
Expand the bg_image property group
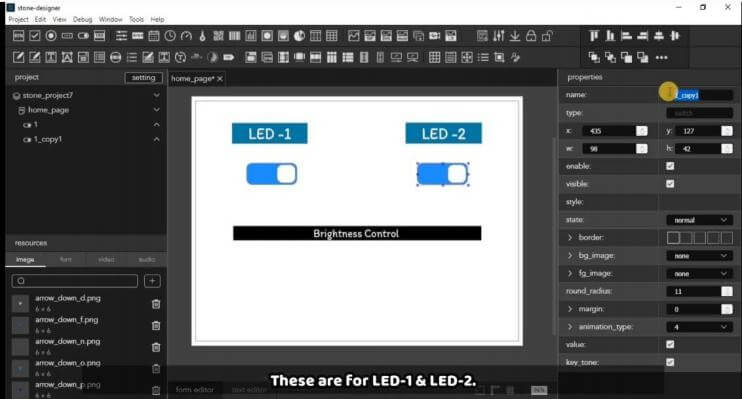click(570, 256)
